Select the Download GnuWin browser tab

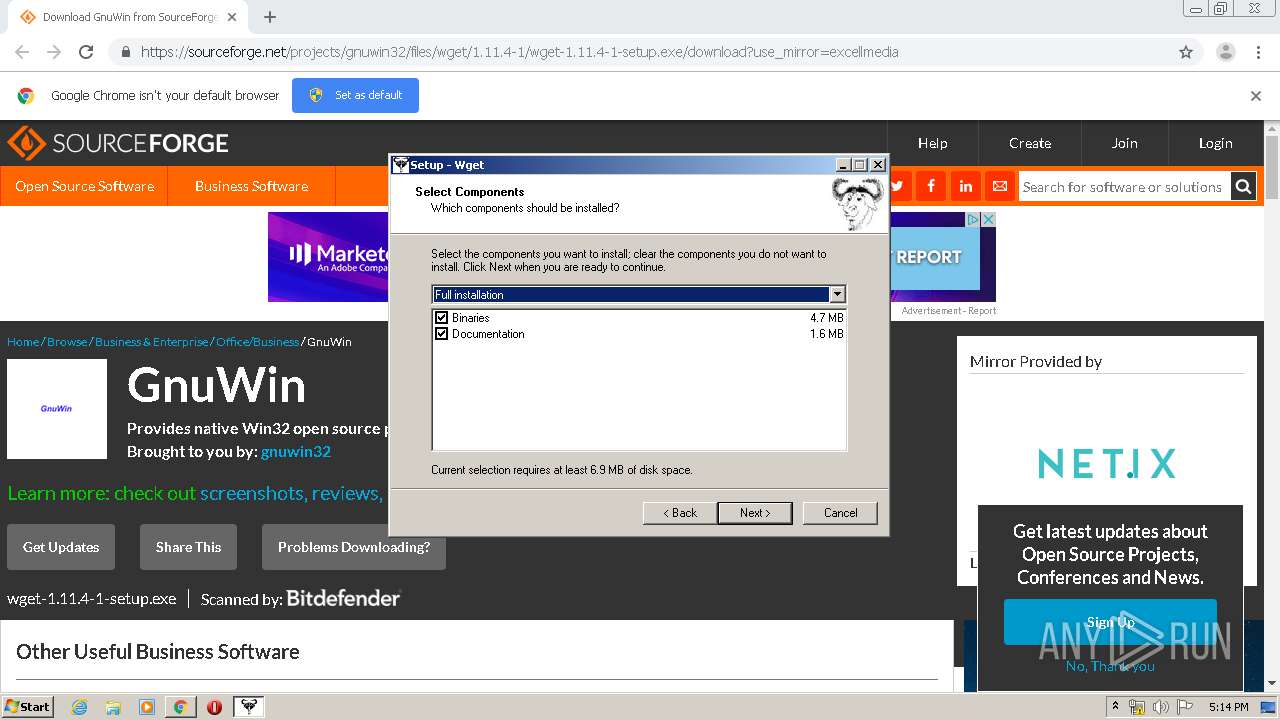(128, 17)
